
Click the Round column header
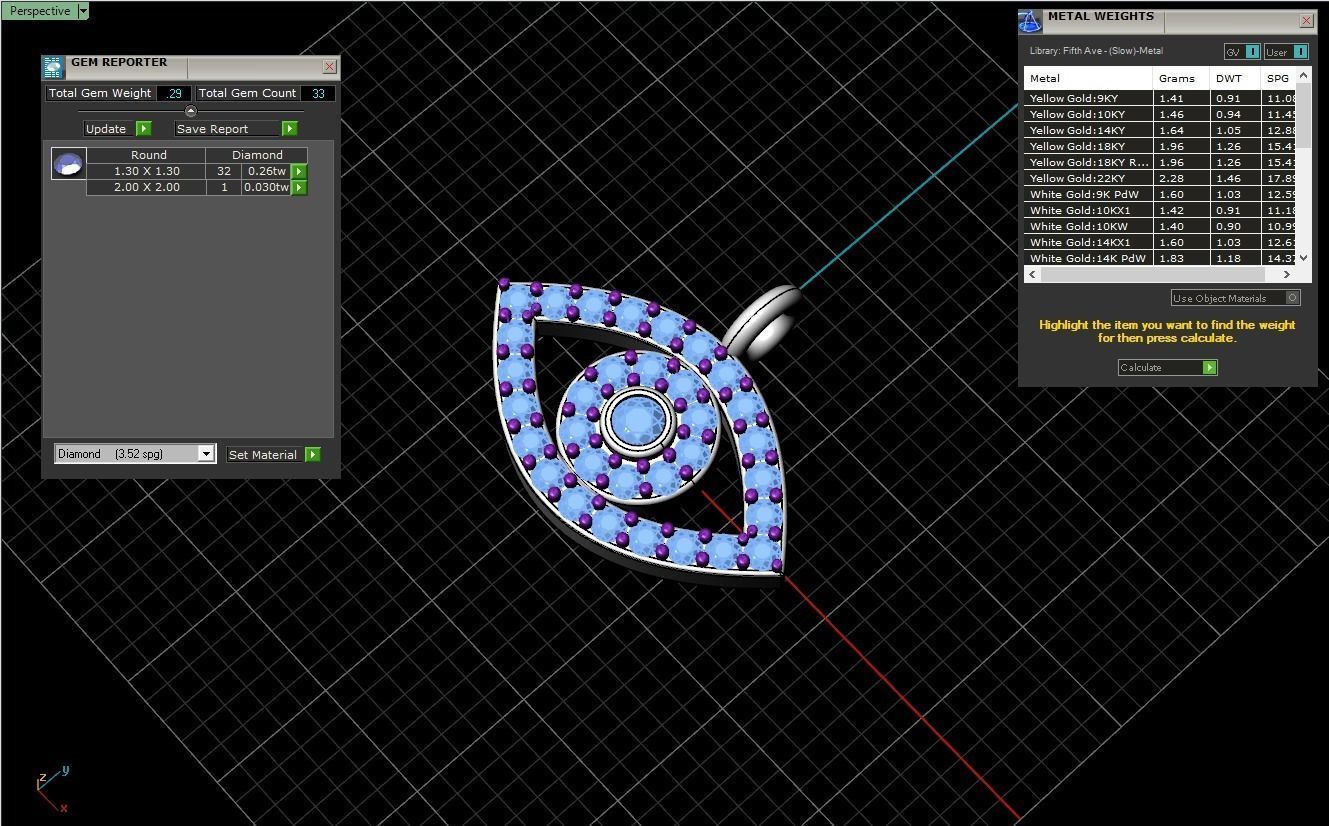tap(148, 155)
